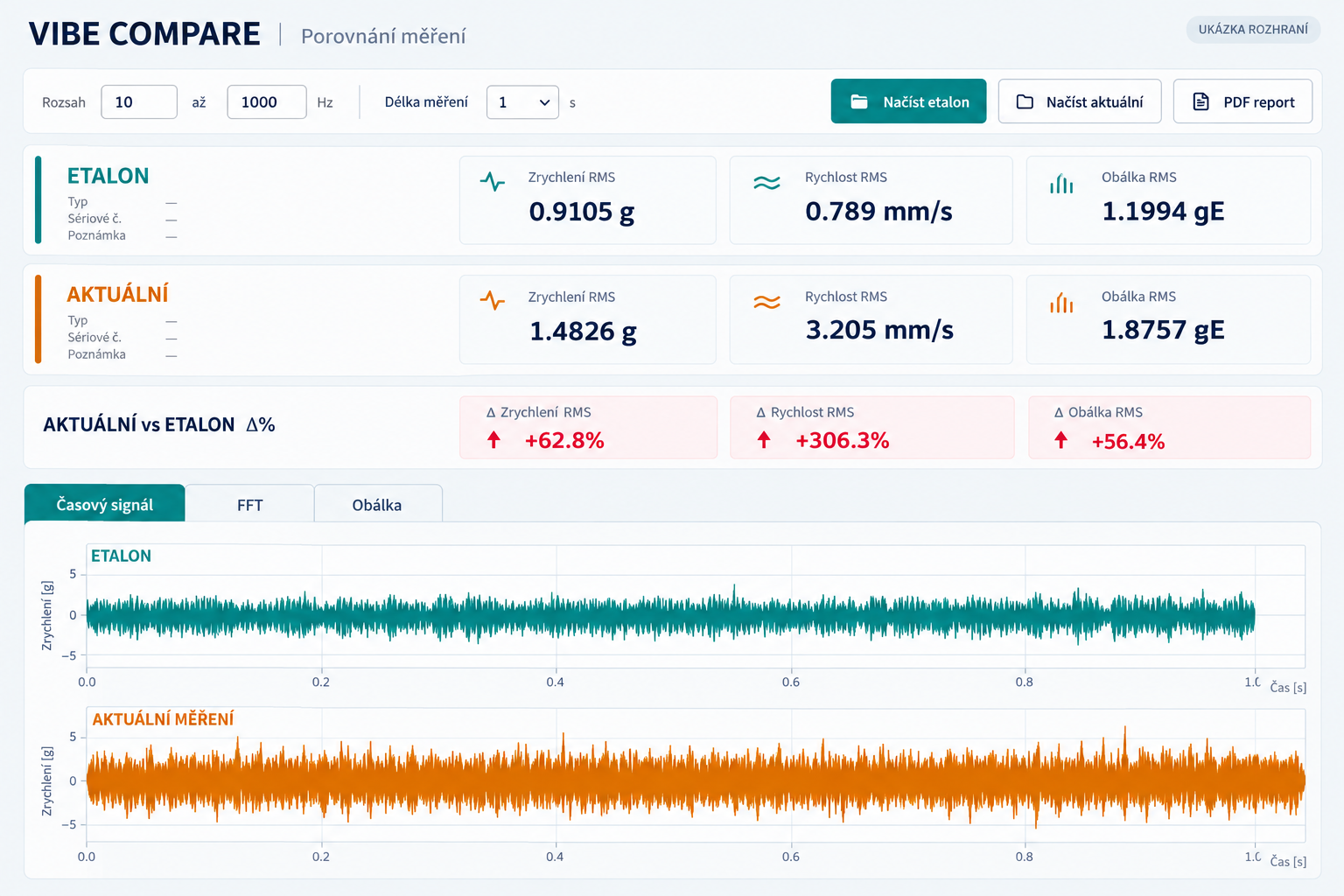Click the Δ Rychlost RMS label
This screenshot has height=896, width=1344.
click(805, 412)
